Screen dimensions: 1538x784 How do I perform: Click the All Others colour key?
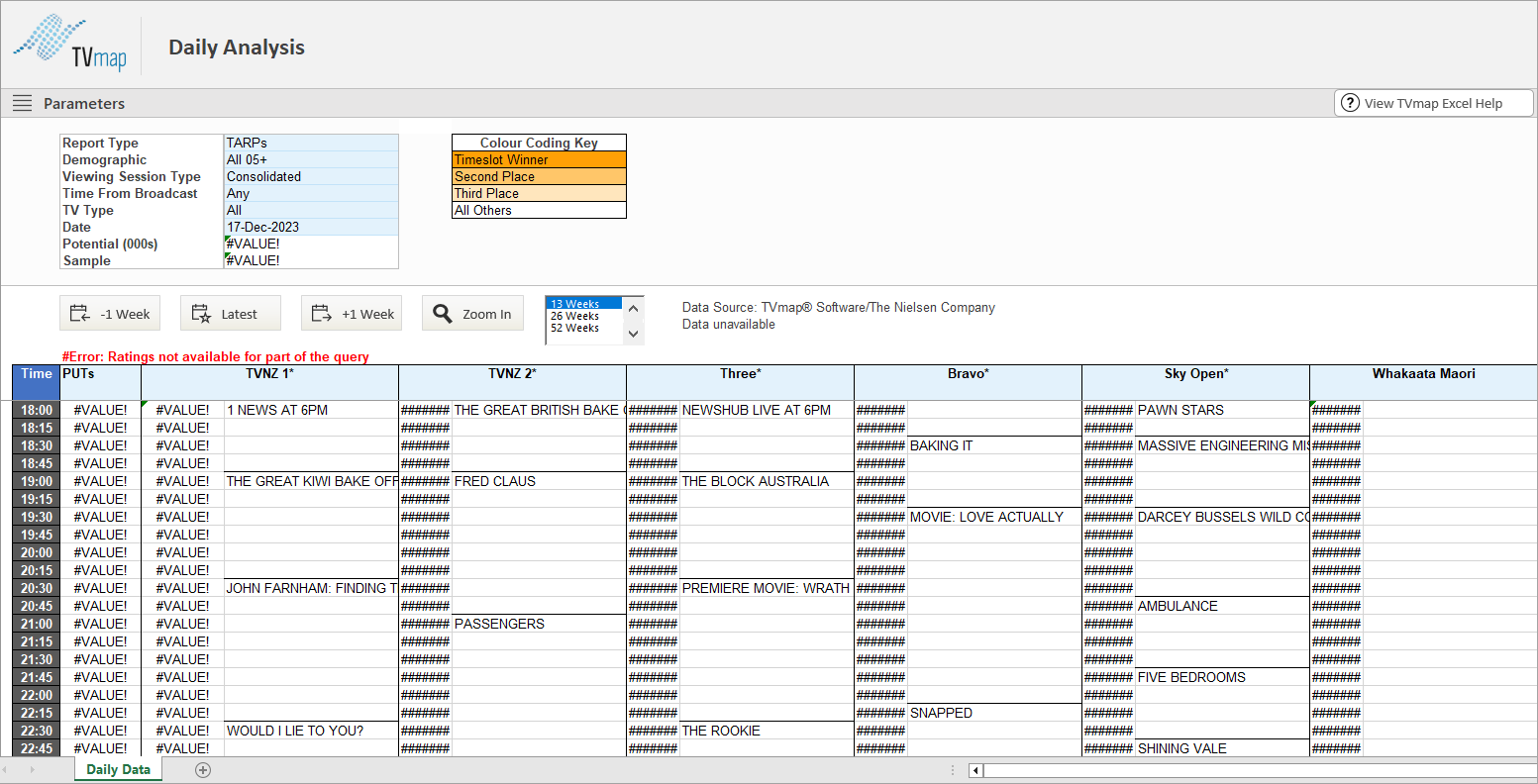539,210
